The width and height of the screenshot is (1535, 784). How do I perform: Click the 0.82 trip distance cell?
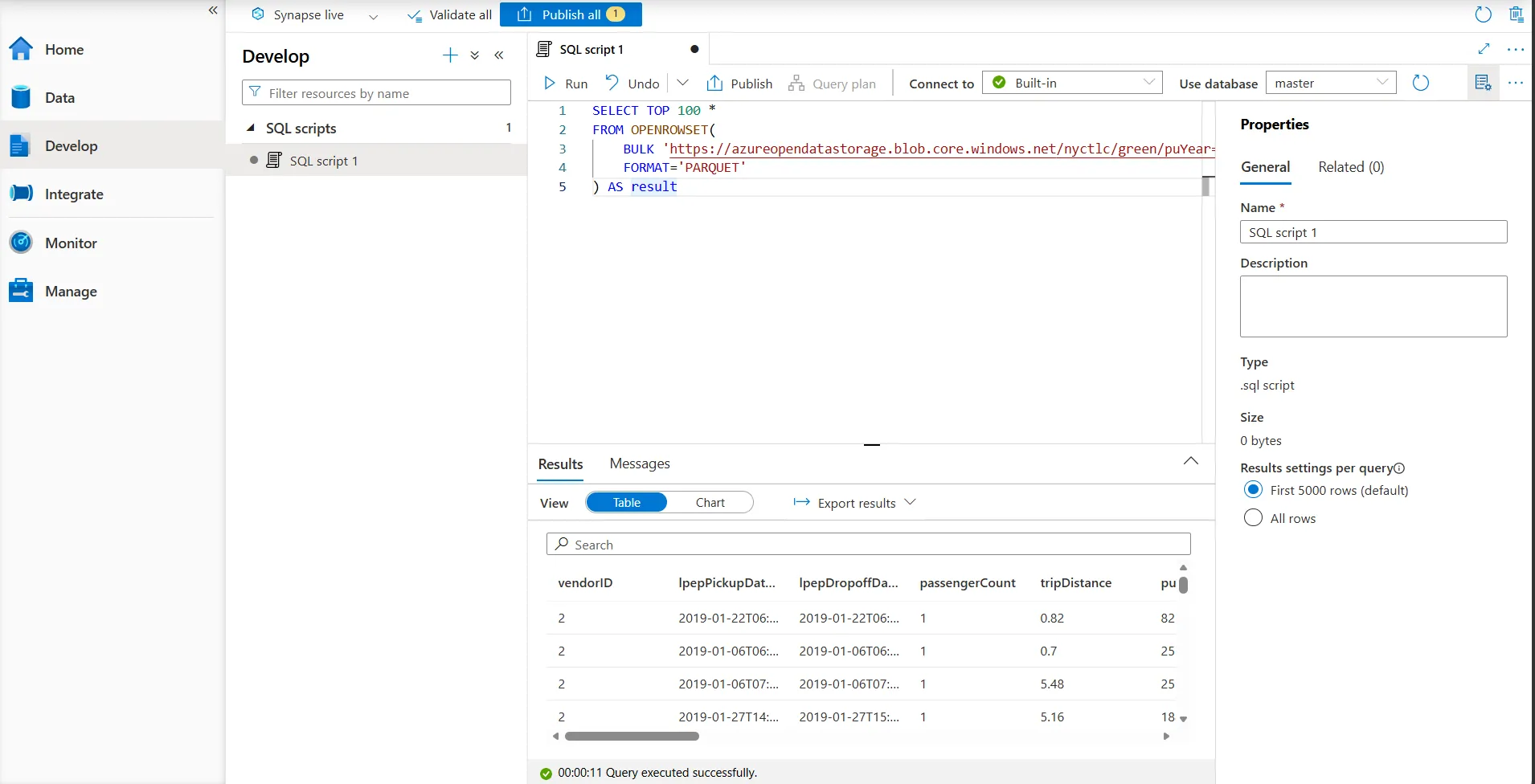1052,618
